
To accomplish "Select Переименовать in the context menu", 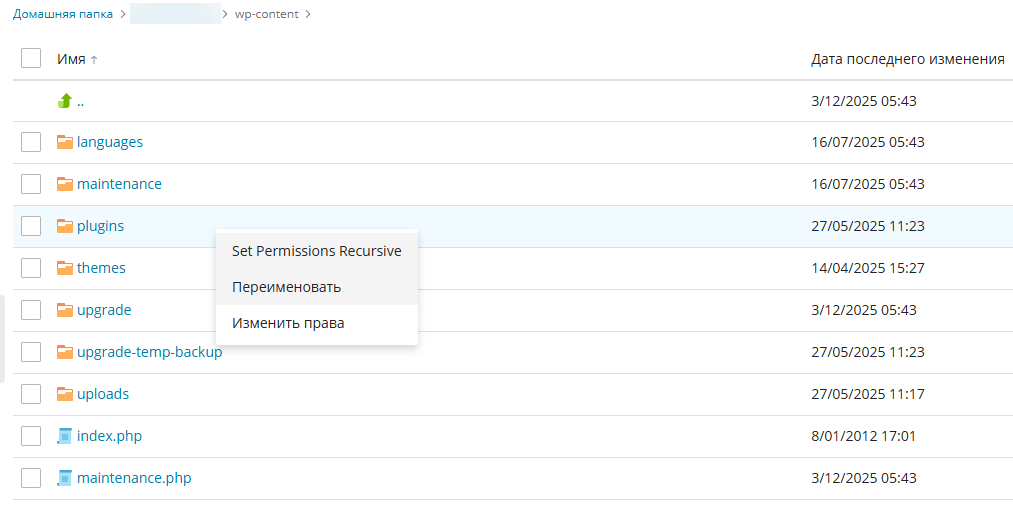I will pos(287,287).
